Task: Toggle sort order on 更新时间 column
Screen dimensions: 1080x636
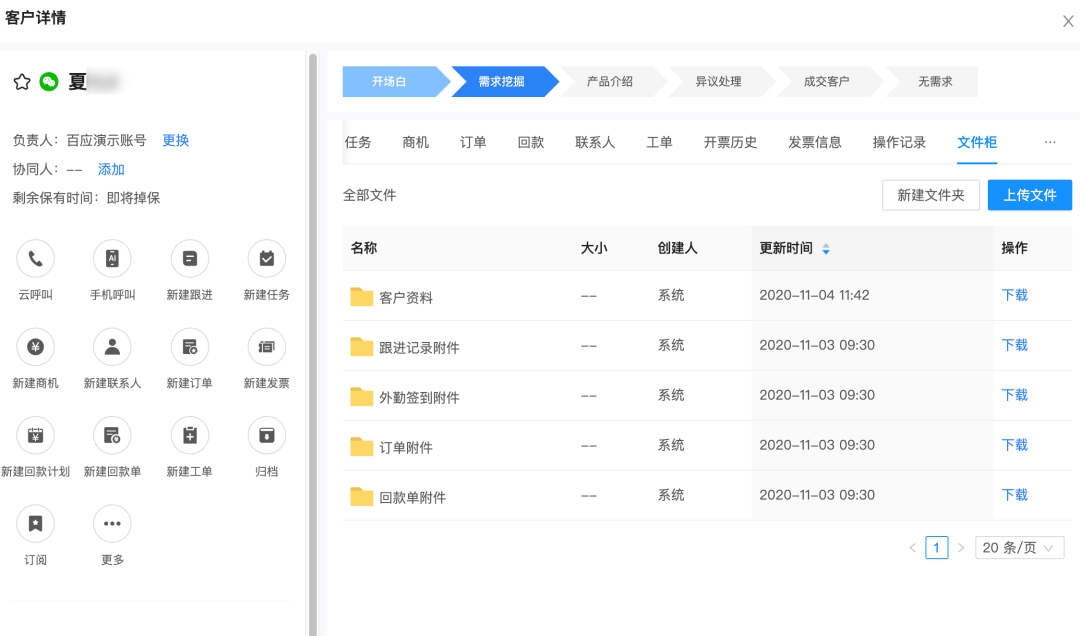Action: tap(826, 249)
